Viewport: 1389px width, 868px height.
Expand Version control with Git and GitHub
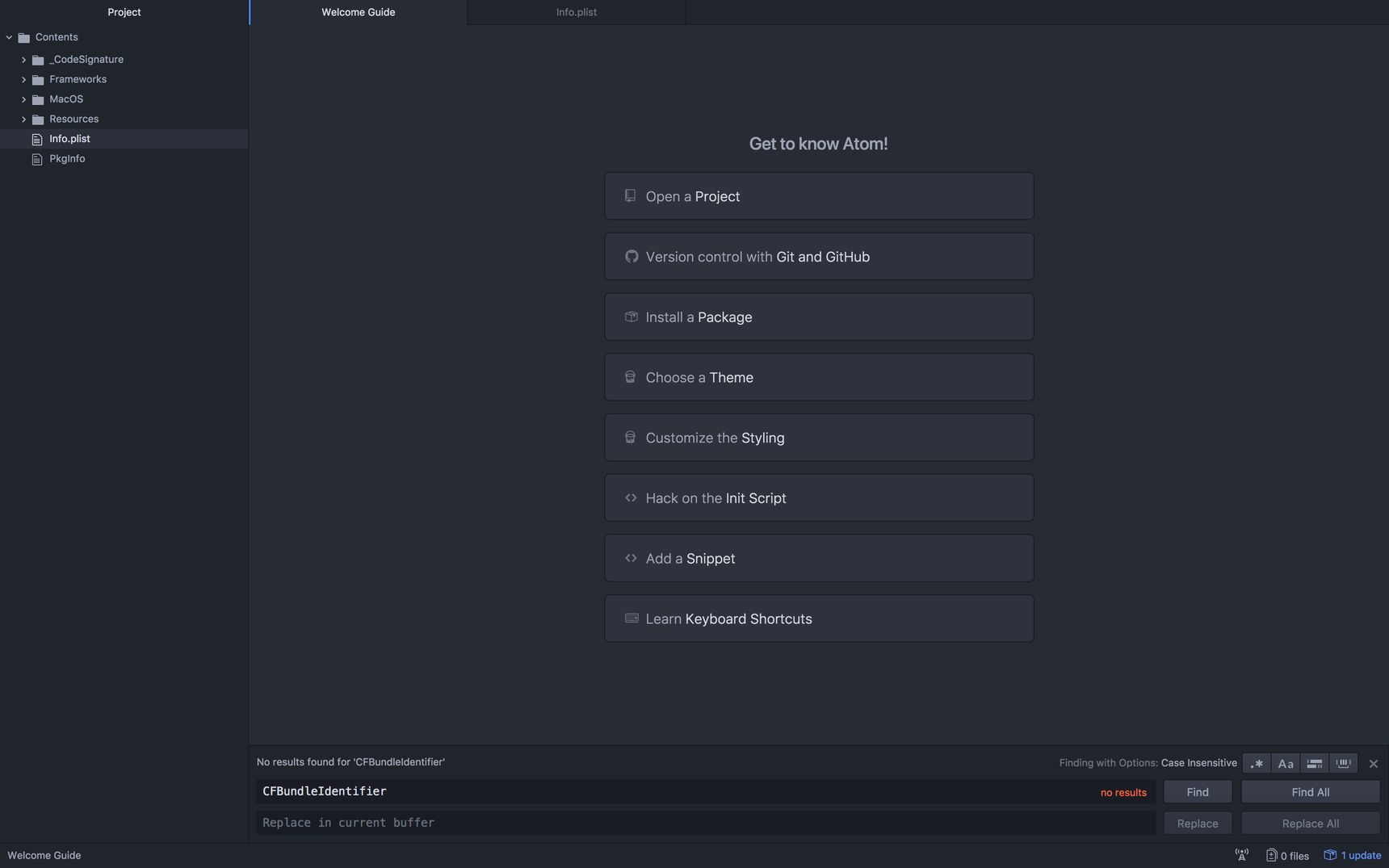pos(819,257)
